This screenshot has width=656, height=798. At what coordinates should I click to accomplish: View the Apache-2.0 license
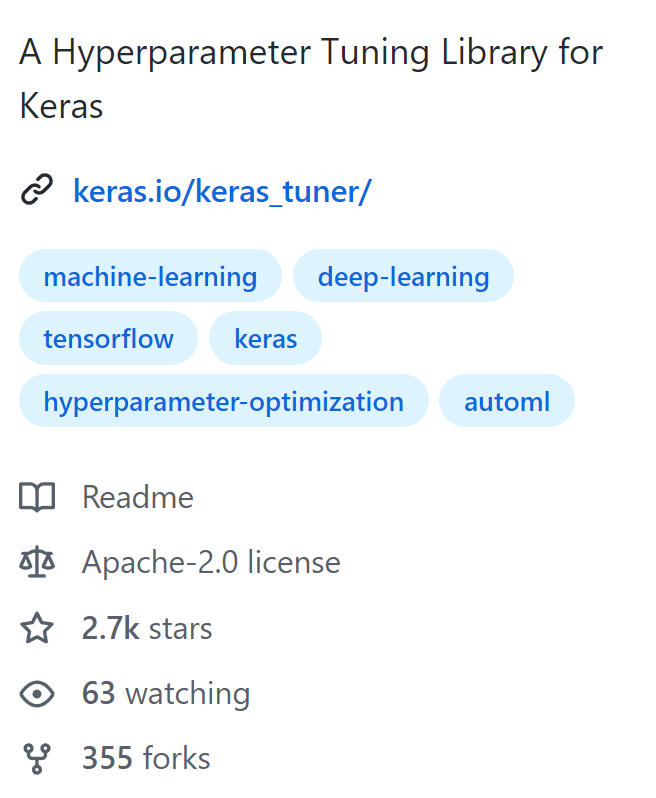click(211, 562)
